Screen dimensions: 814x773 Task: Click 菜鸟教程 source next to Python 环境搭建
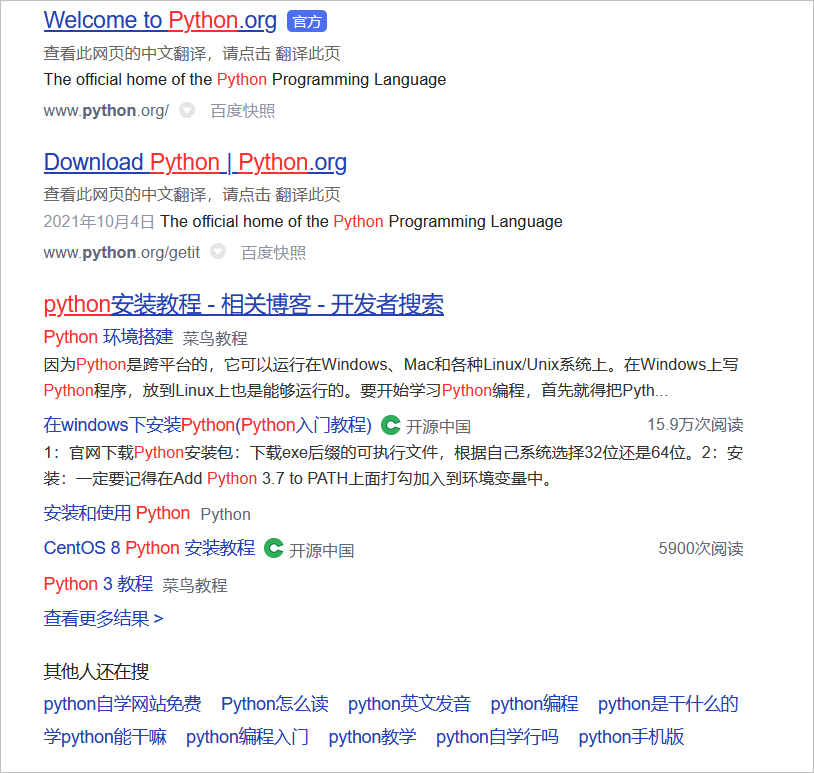[215, 338]
